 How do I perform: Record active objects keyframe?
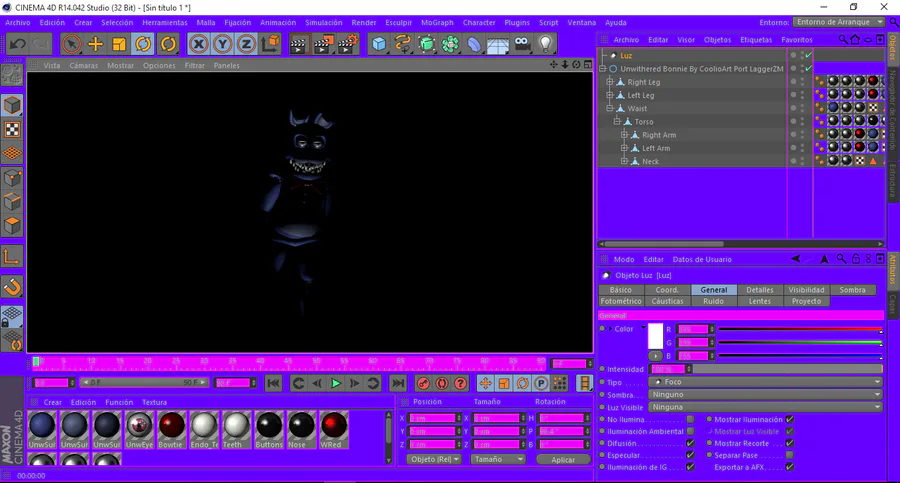pyautogui.click(x=423, y=383)
